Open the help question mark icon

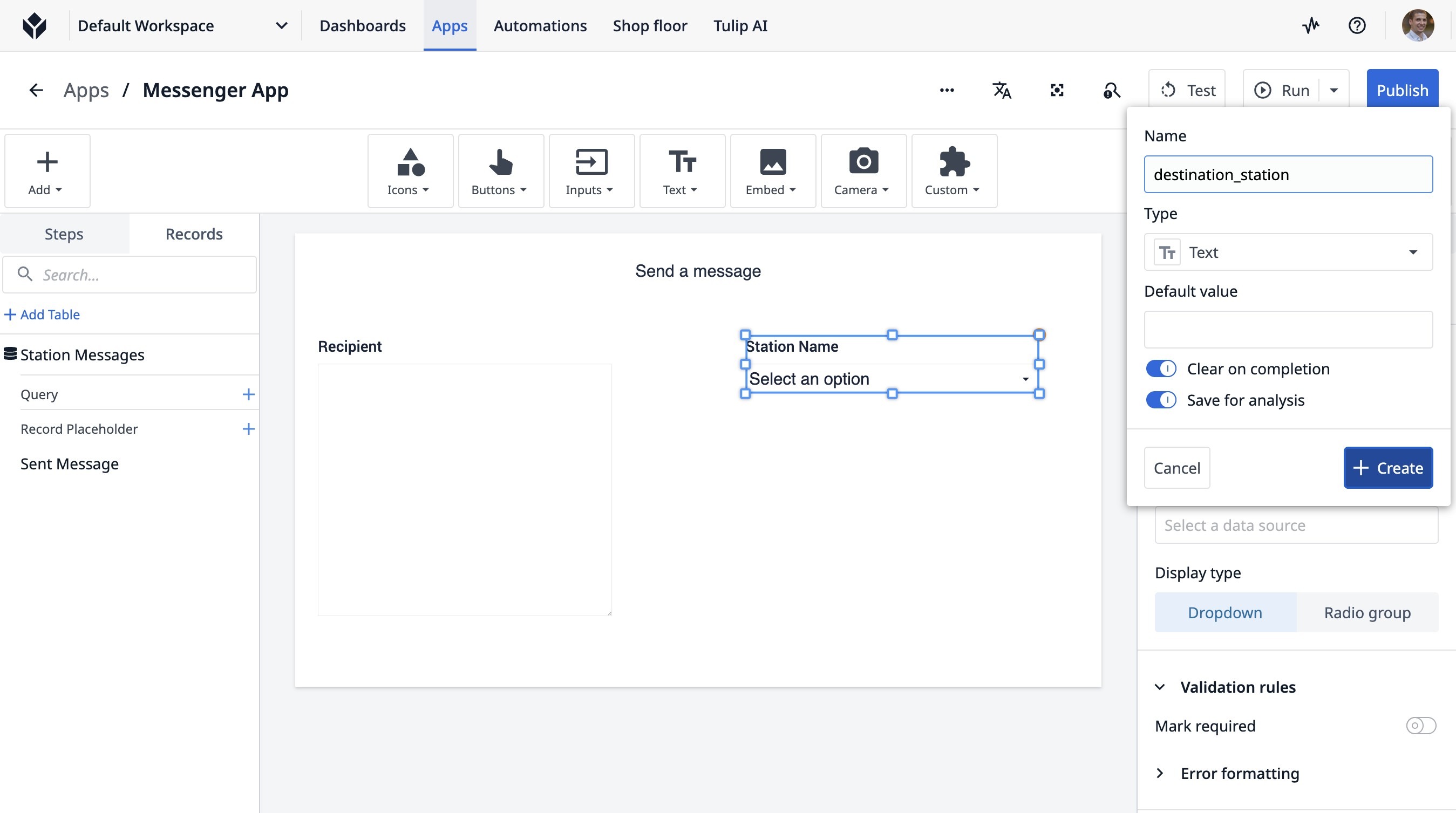(1357, 25)
